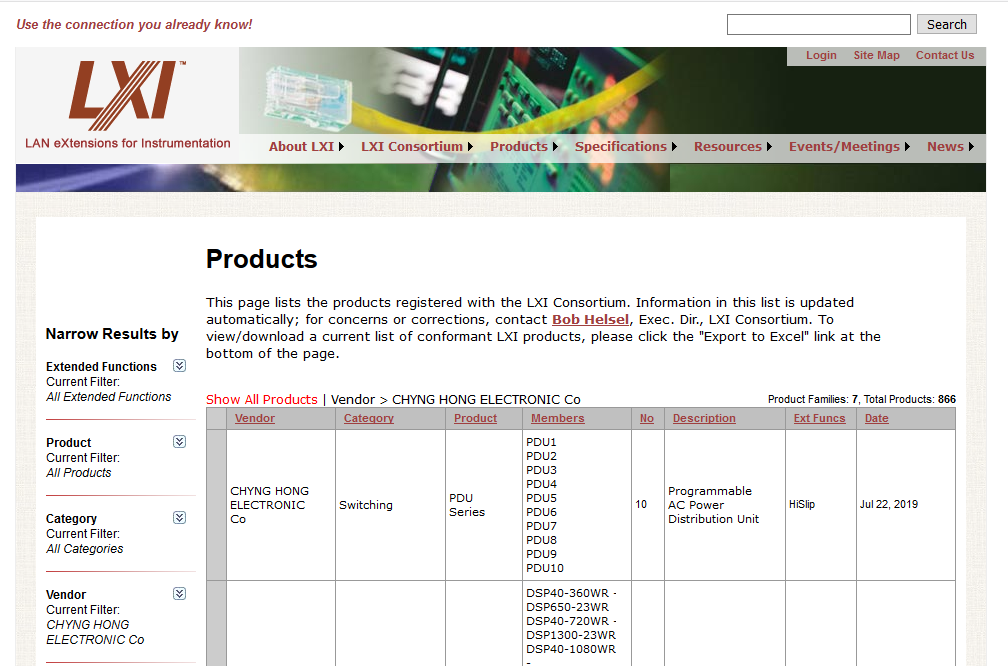
Task: Select the PDU10 member entry
Action: [544, 568]
